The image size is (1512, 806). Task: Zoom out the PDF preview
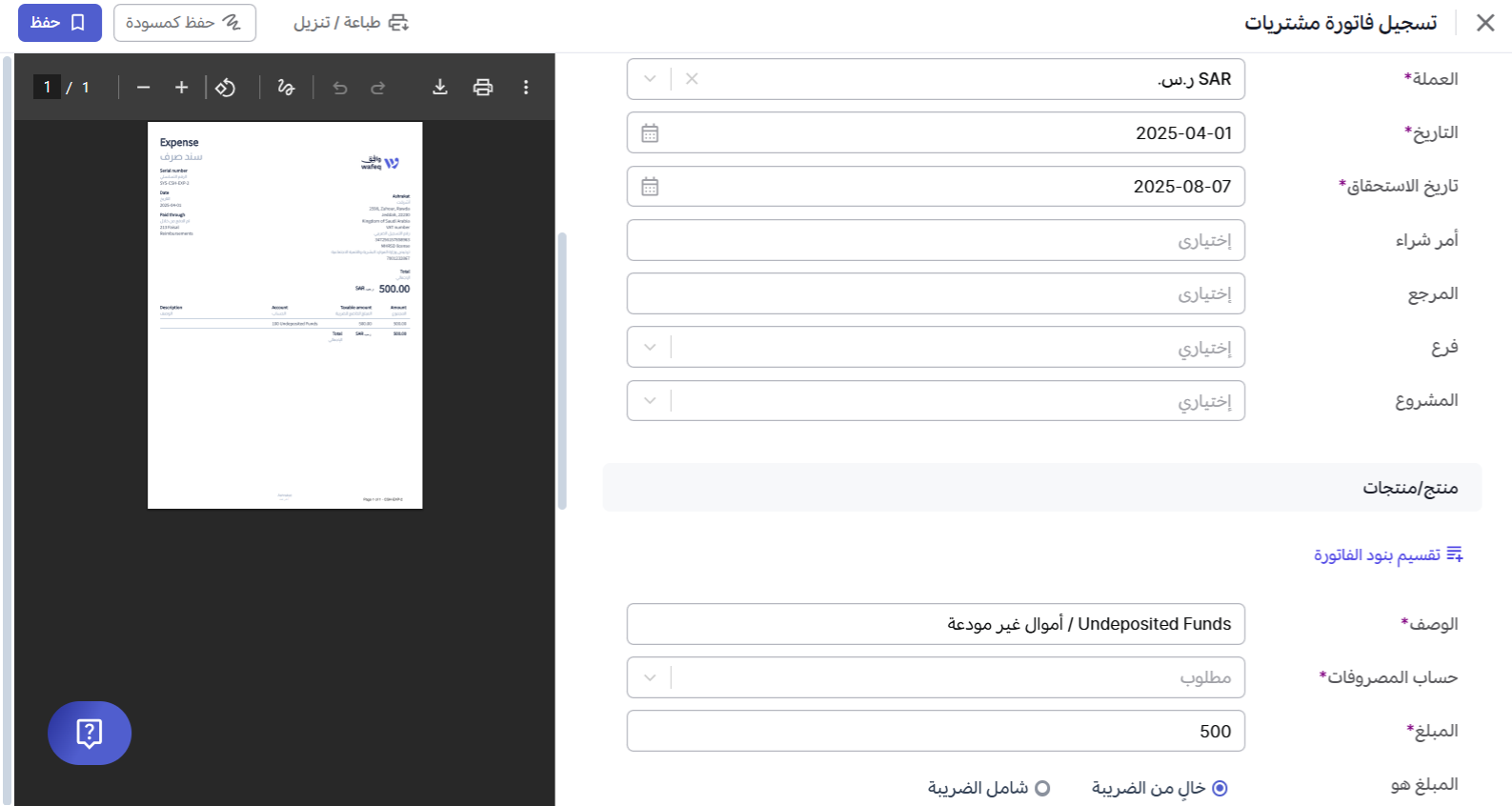click(x=144, y=88)
